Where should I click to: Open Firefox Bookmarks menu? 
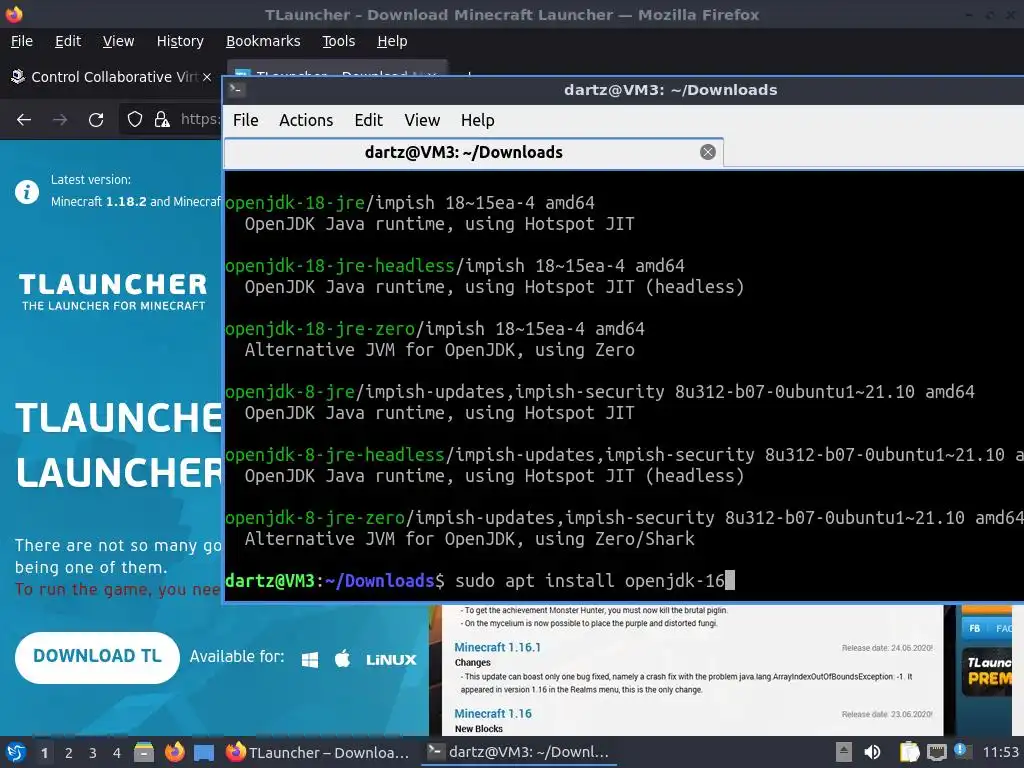coord(263,41)
